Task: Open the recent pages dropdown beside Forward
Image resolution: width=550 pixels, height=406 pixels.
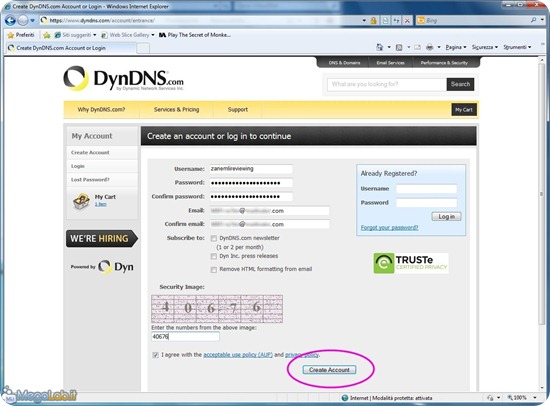Action: tap(32, 21)
